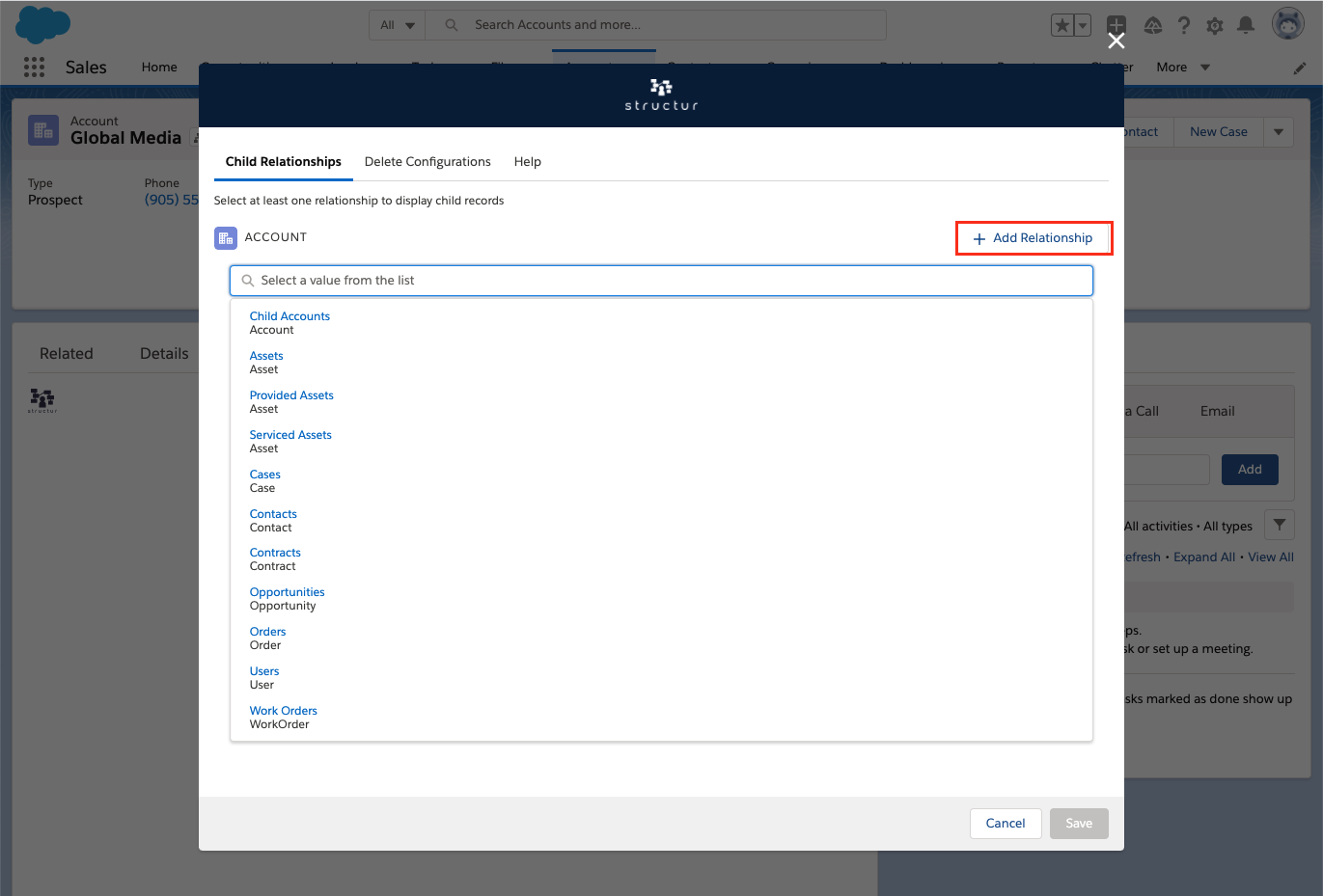Switch to Child Relationships tab
Image resolution: width=1323 pixels, height=896 pixels.
284,162
